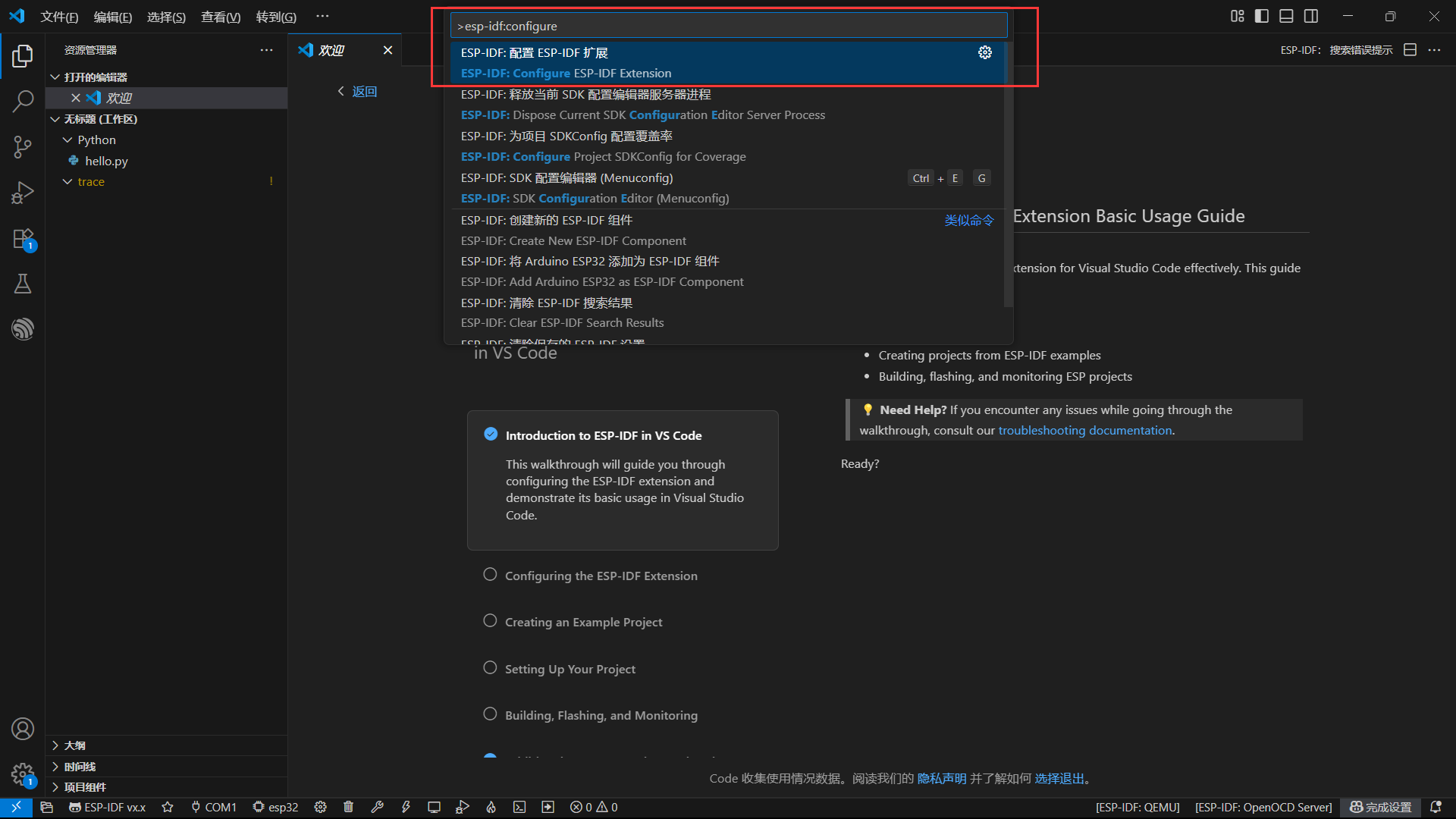Open the ESP-IDF terminal icon

tap(519, 808)
